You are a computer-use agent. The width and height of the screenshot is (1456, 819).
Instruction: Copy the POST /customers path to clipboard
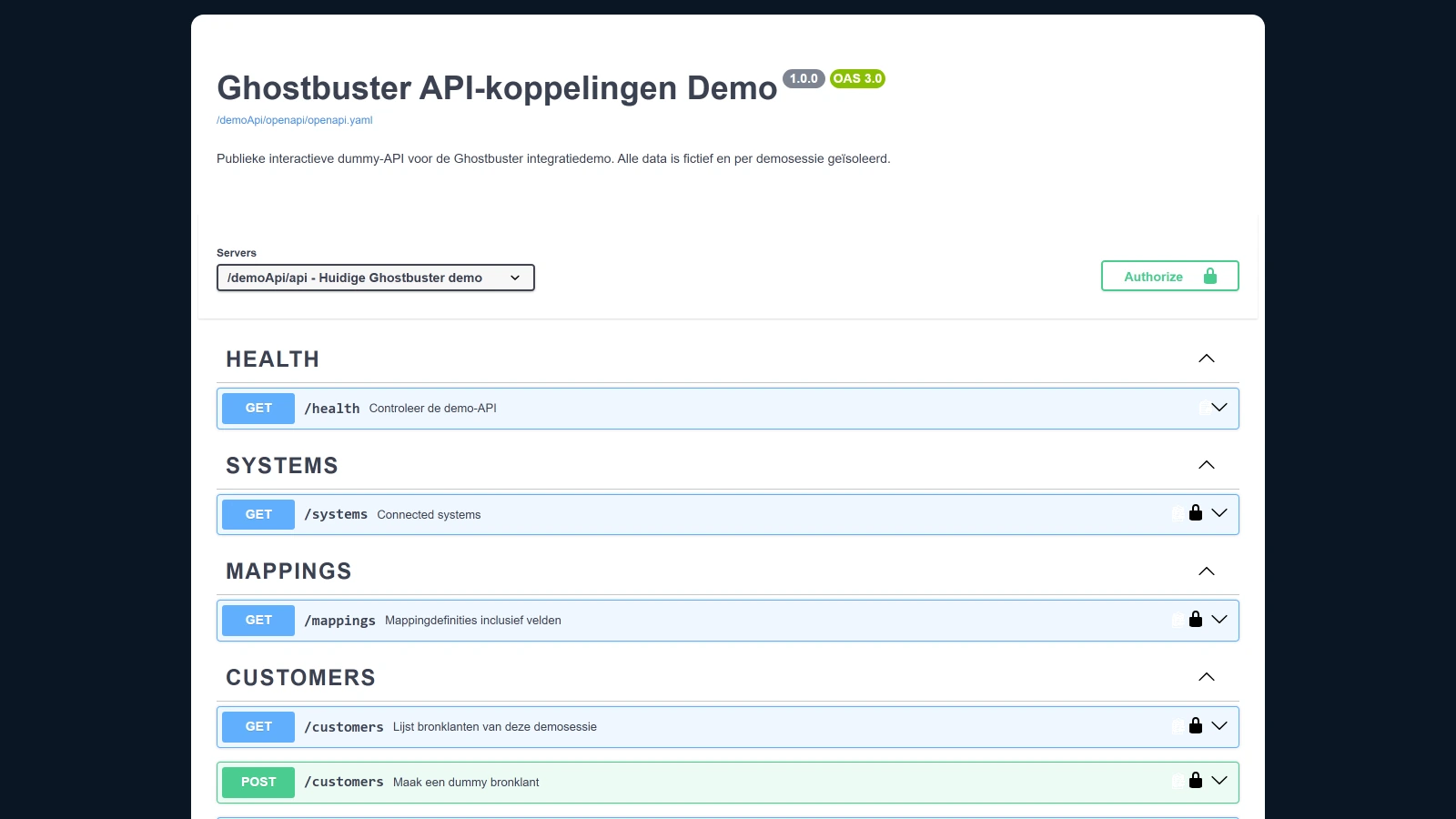(x=1178, y=781)
